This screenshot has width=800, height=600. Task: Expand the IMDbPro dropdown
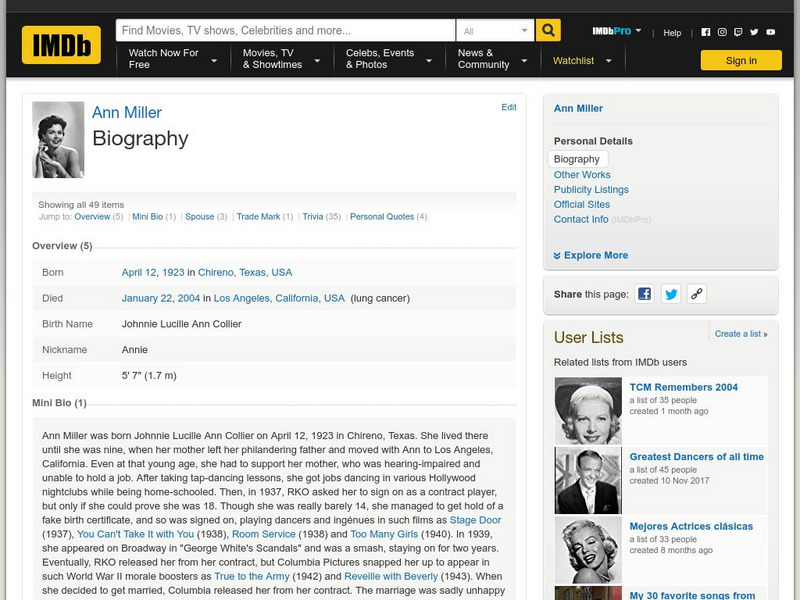(616, 31)
